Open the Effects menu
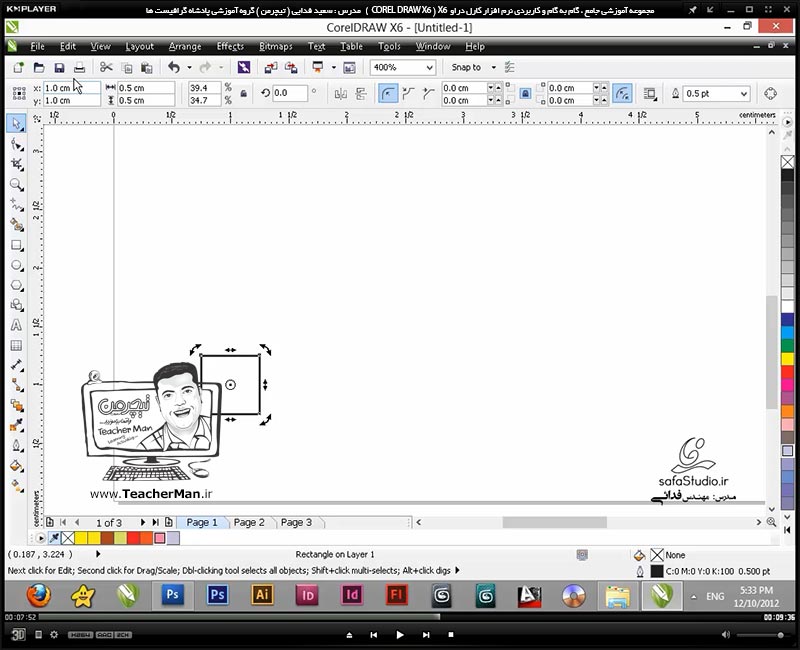Image resolution: width=800 pixels, height=650 pixels. pos(230,46)
